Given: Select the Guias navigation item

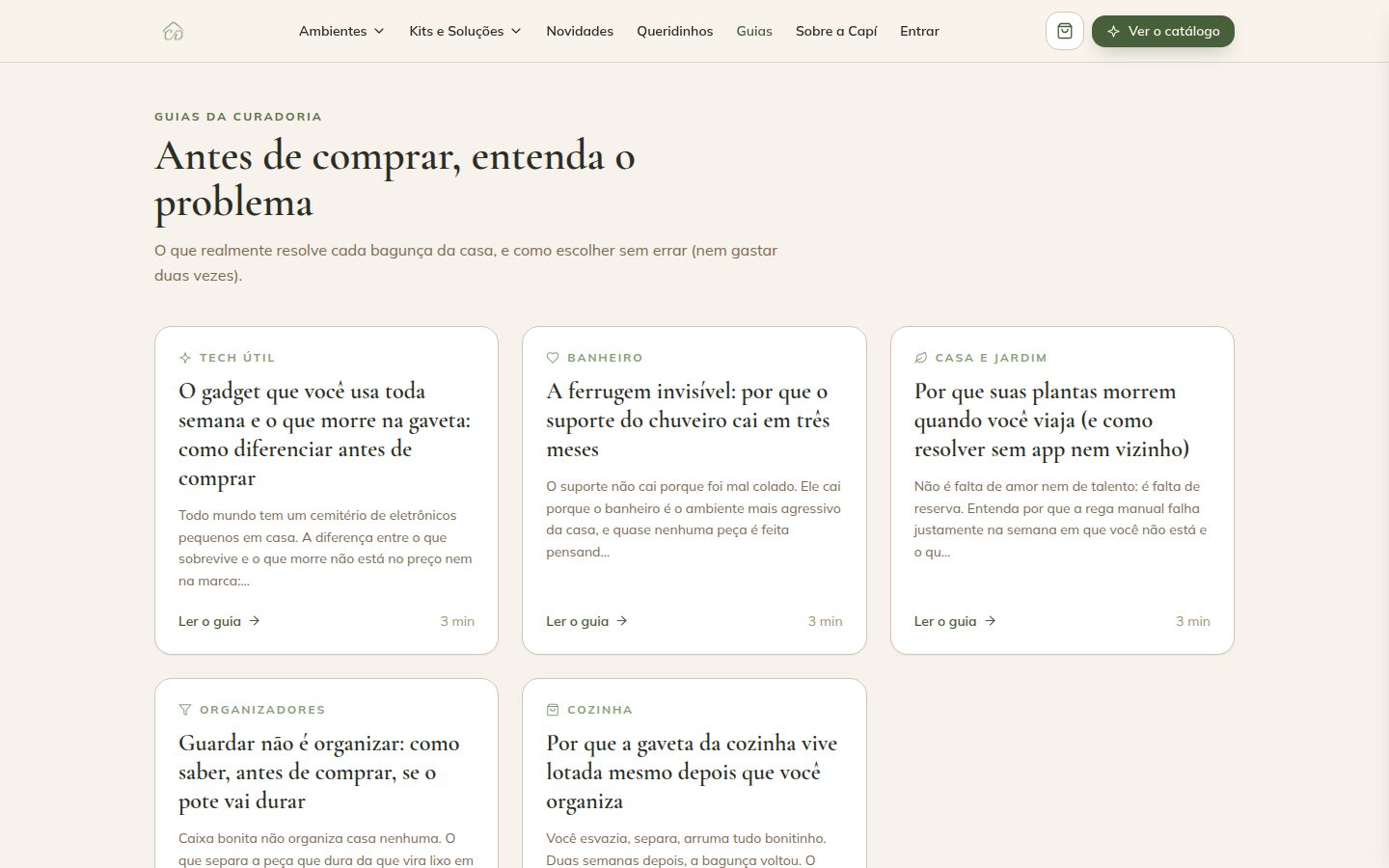Looking at the screenshot, I should click(754, 31).
